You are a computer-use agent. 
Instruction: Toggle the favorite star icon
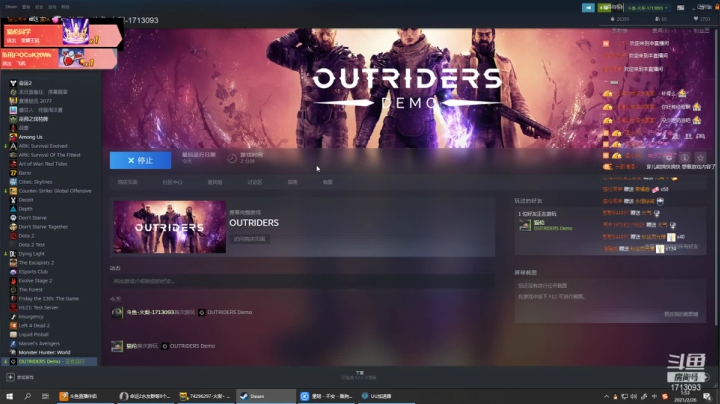click(x=700, y=157)
